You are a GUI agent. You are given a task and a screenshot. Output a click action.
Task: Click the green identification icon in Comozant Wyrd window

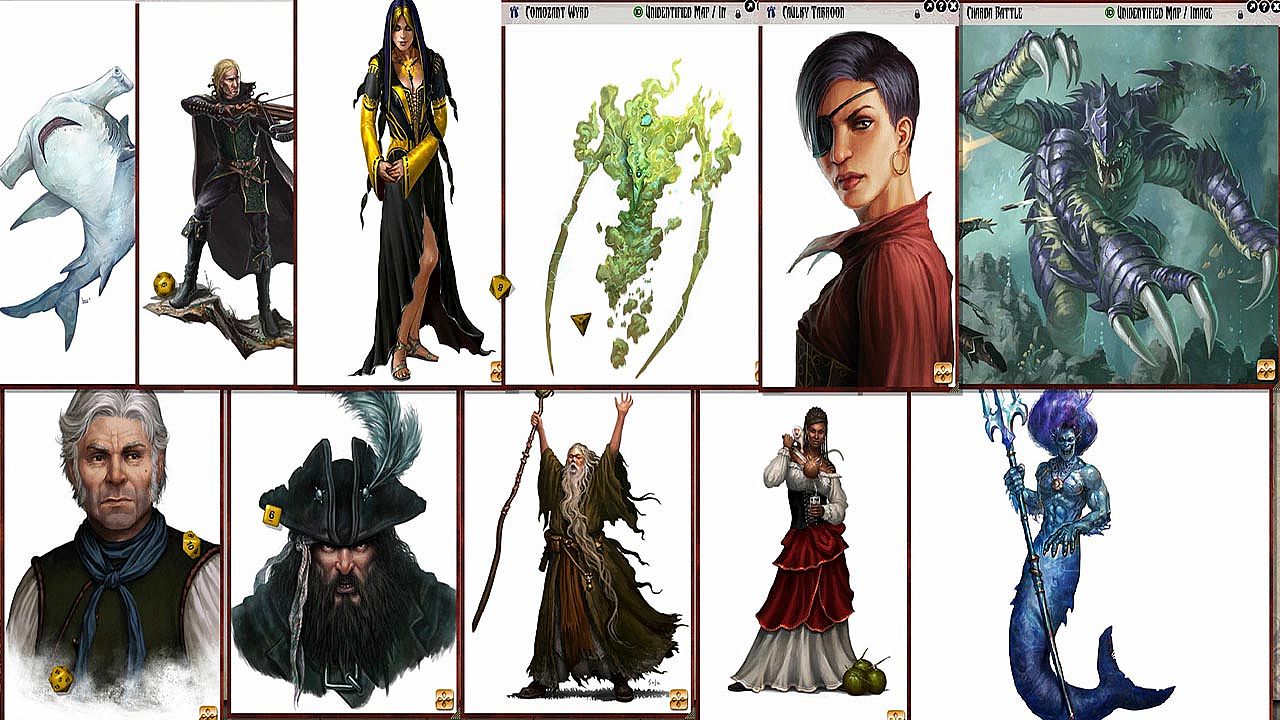point(638,13)
